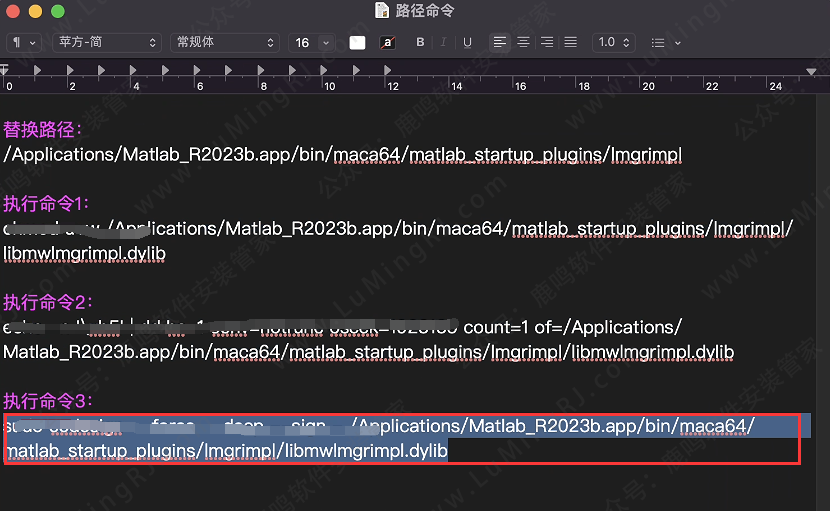Zoom the window with the green button
Screen dimensions: 830x511
[58, 11]
